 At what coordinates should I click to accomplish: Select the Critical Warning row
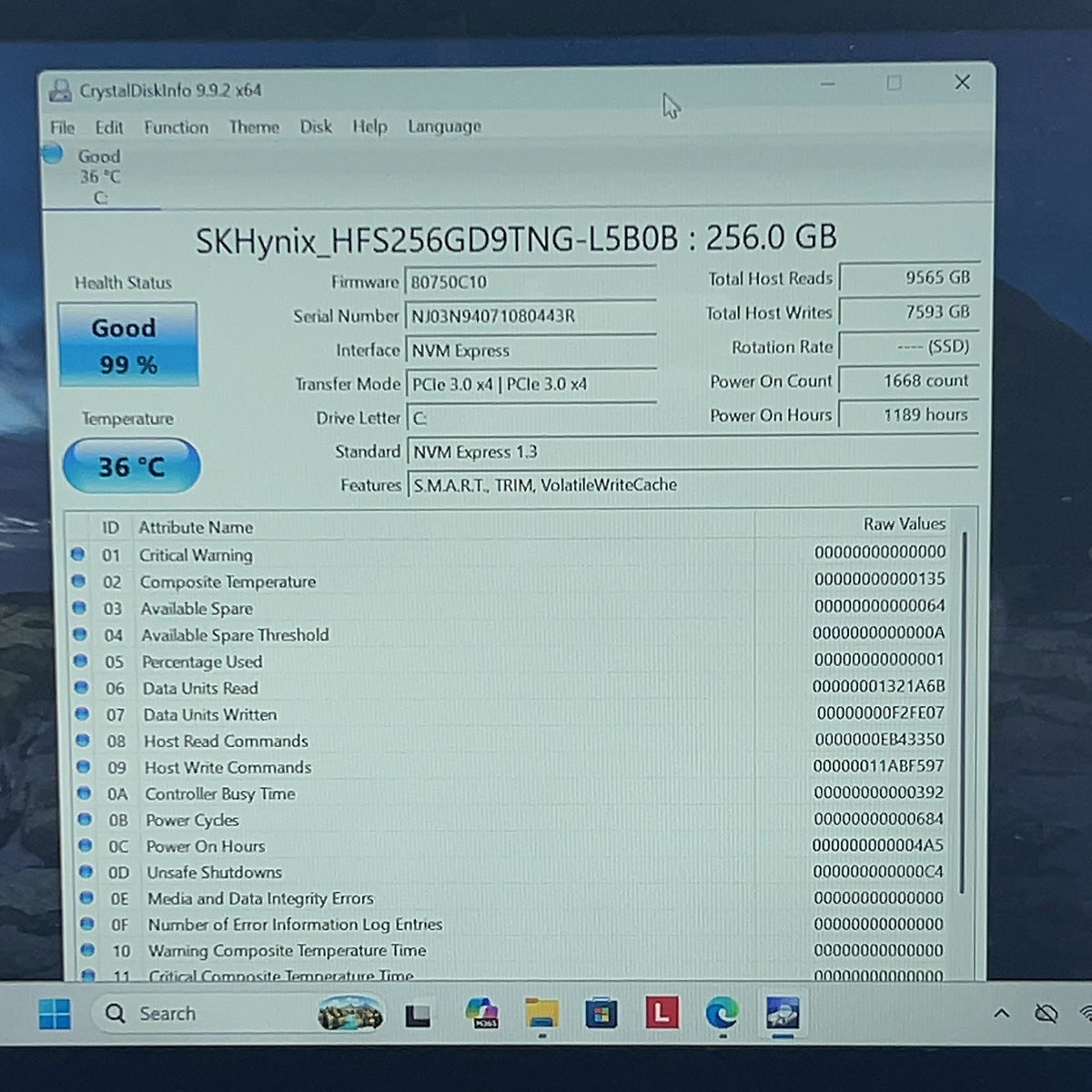[x=510, y=554]
